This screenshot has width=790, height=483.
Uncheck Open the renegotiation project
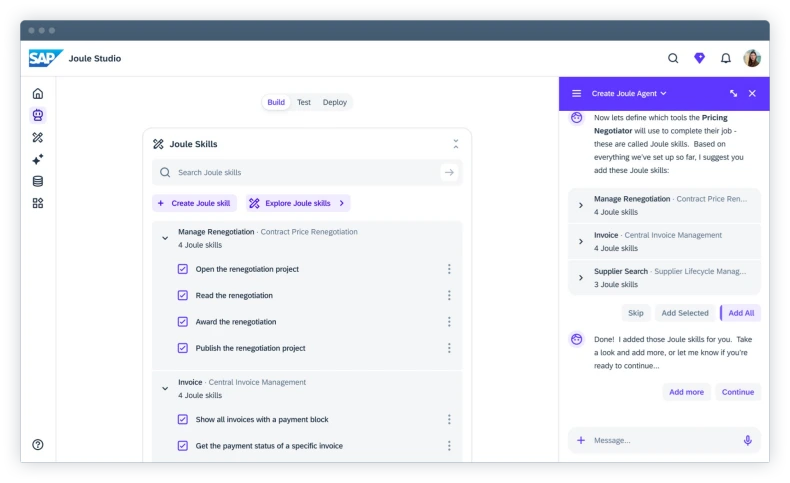pos(183,269)
